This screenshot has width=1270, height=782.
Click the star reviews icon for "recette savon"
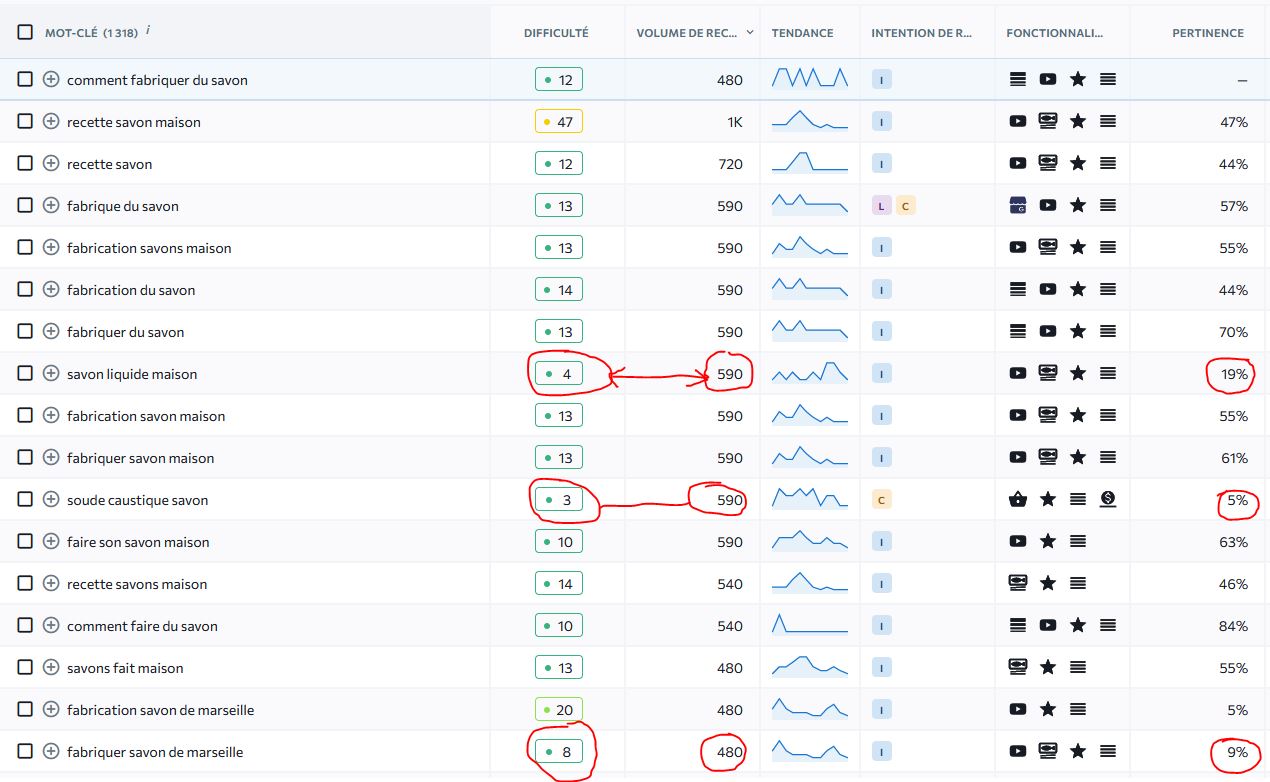point(1078,163)
